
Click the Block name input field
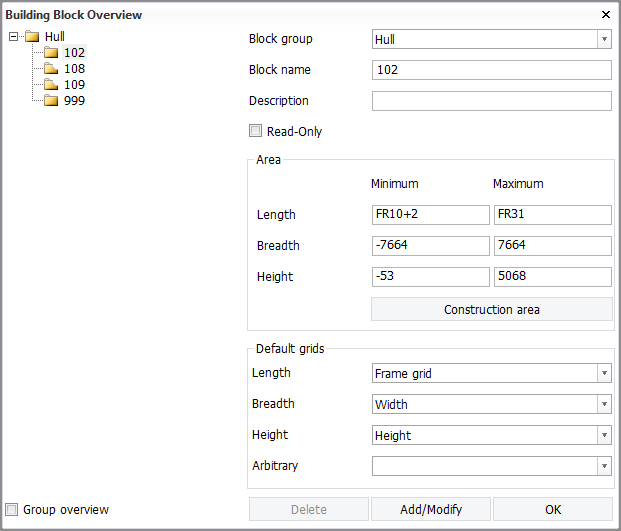click(491, 70)
